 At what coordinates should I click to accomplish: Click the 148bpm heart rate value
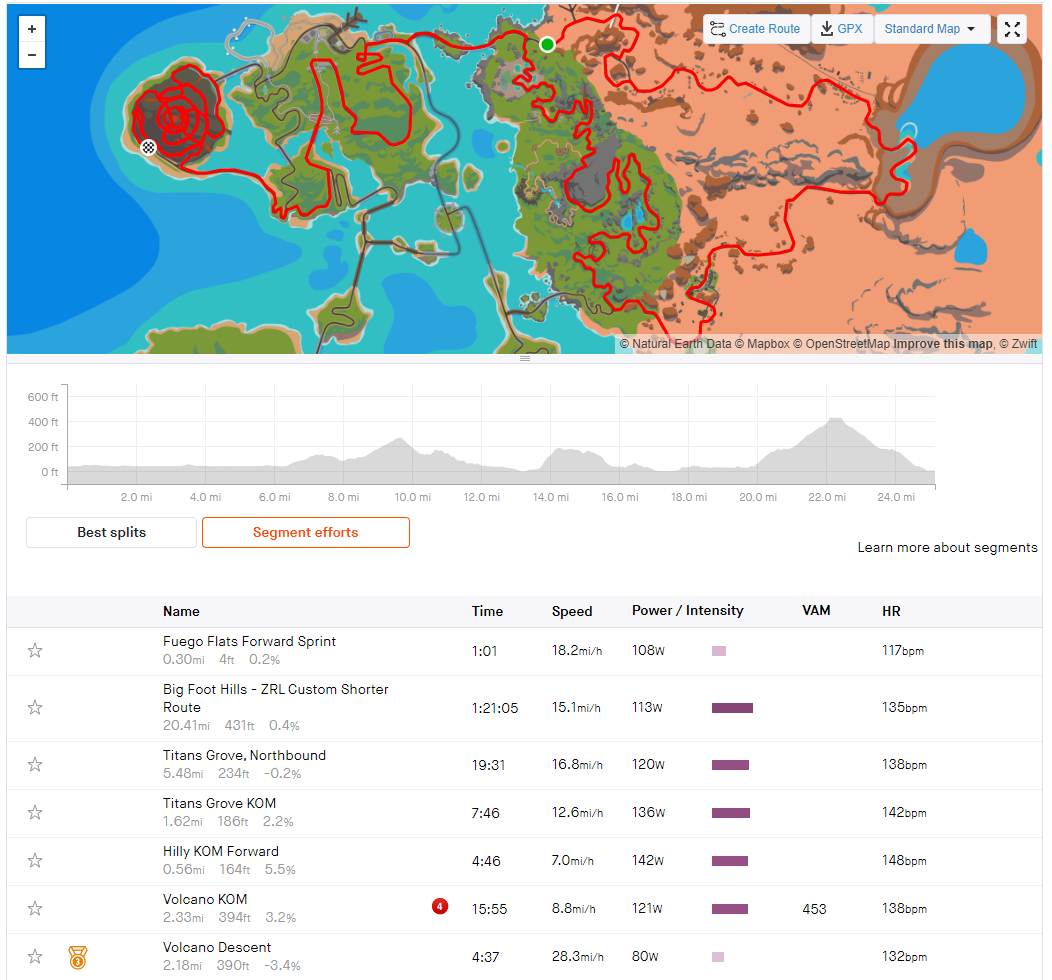[x=904, y=860]
